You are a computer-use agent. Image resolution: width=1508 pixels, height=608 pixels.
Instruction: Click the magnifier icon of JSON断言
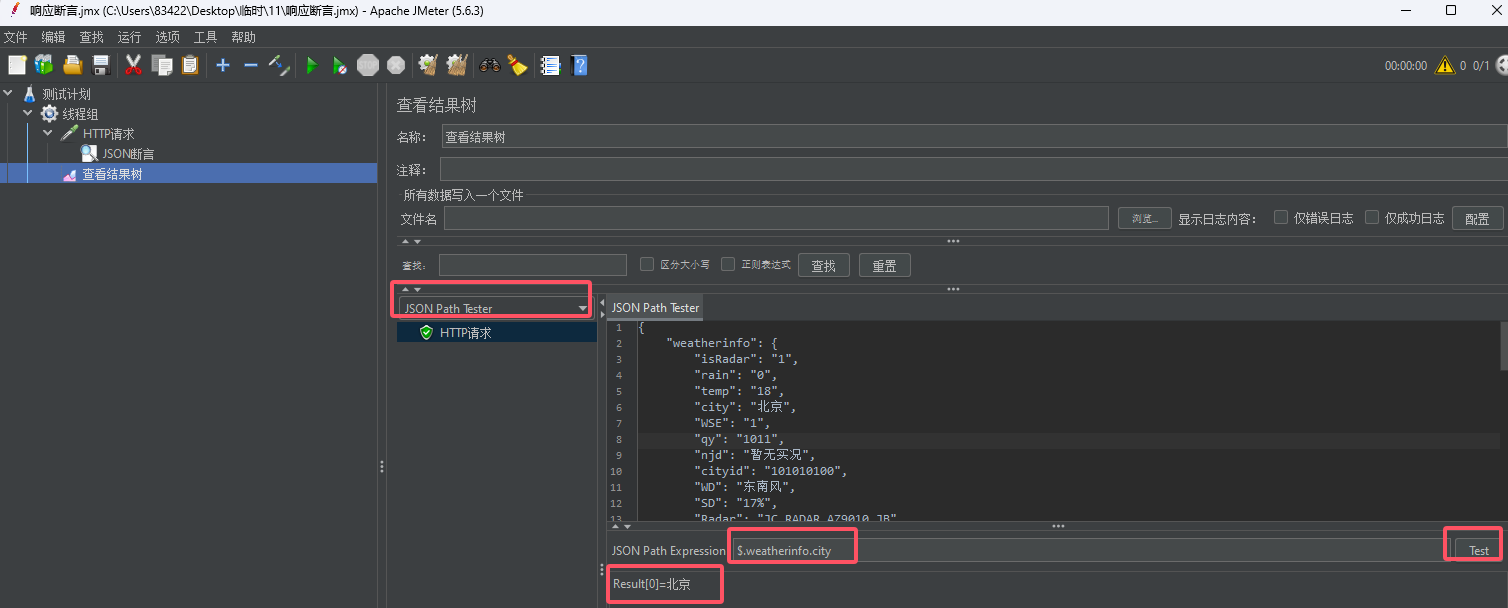(x=89, y=153)
